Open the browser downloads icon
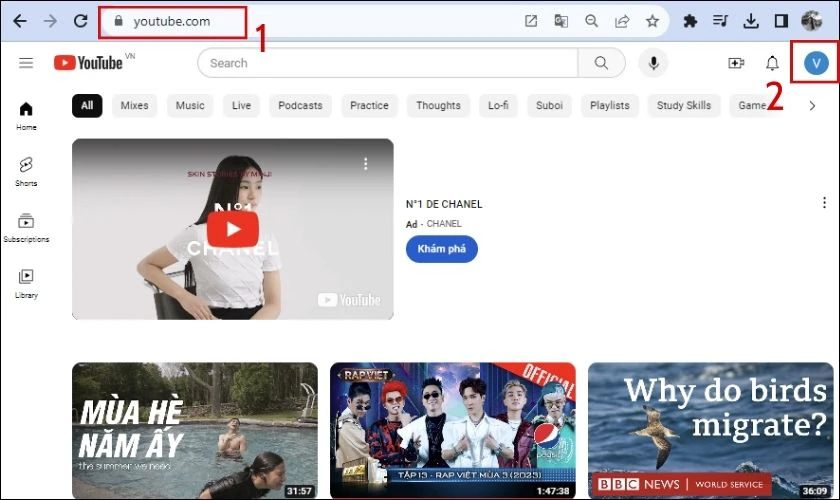Screen dimensions: 840x500 [x=751, y=21]
